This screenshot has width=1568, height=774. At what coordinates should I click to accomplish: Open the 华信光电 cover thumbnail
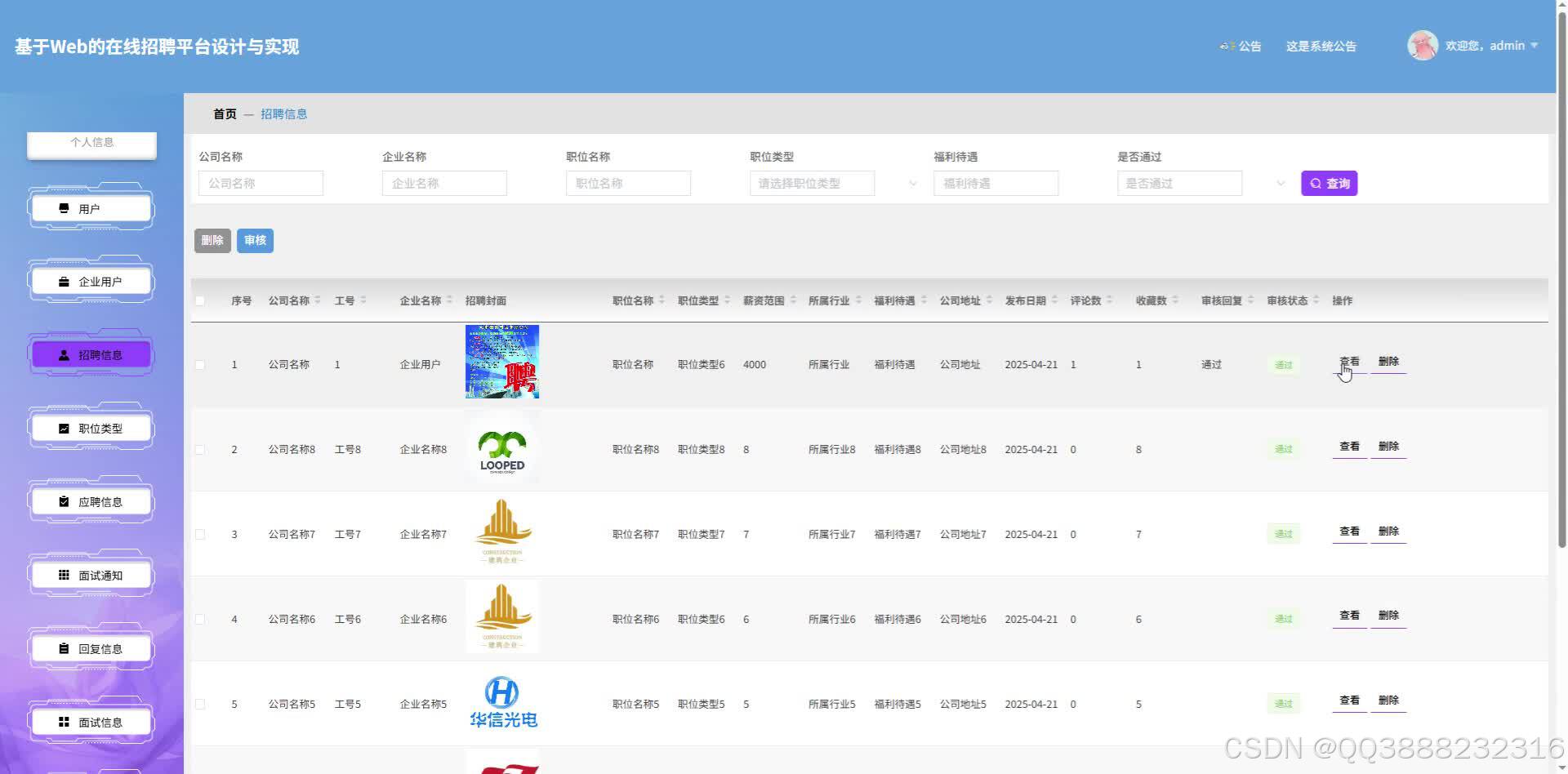[502, 704]
